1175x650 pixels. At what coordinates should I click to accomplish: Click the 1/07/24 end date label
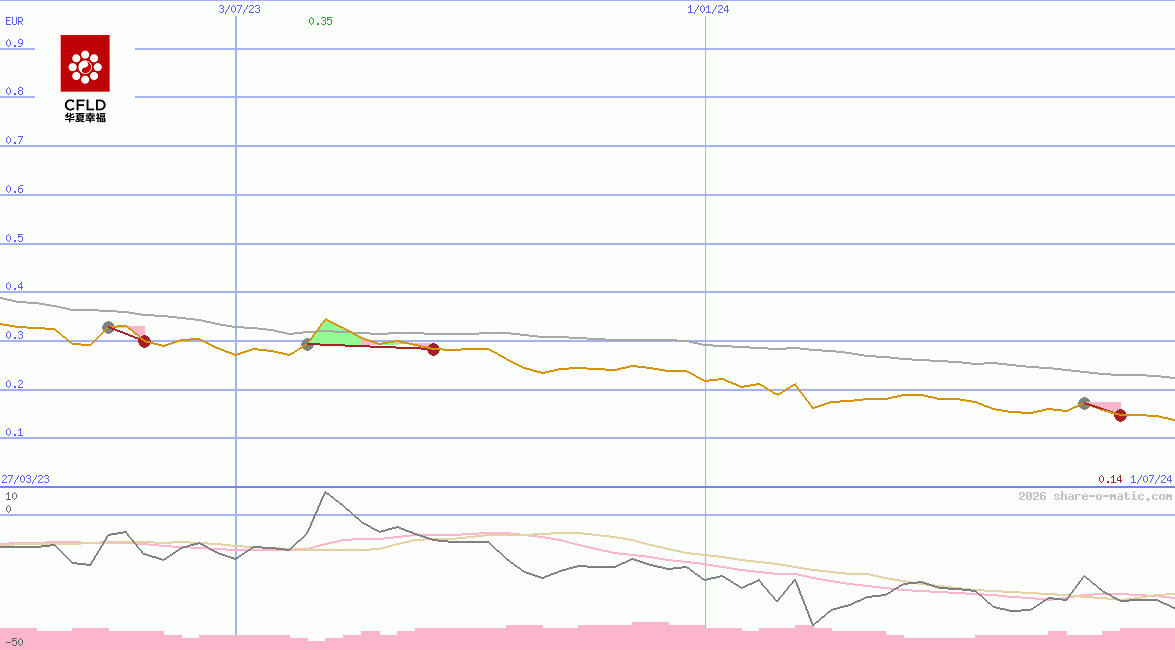pyautogui.click(x=1150, y=479)
